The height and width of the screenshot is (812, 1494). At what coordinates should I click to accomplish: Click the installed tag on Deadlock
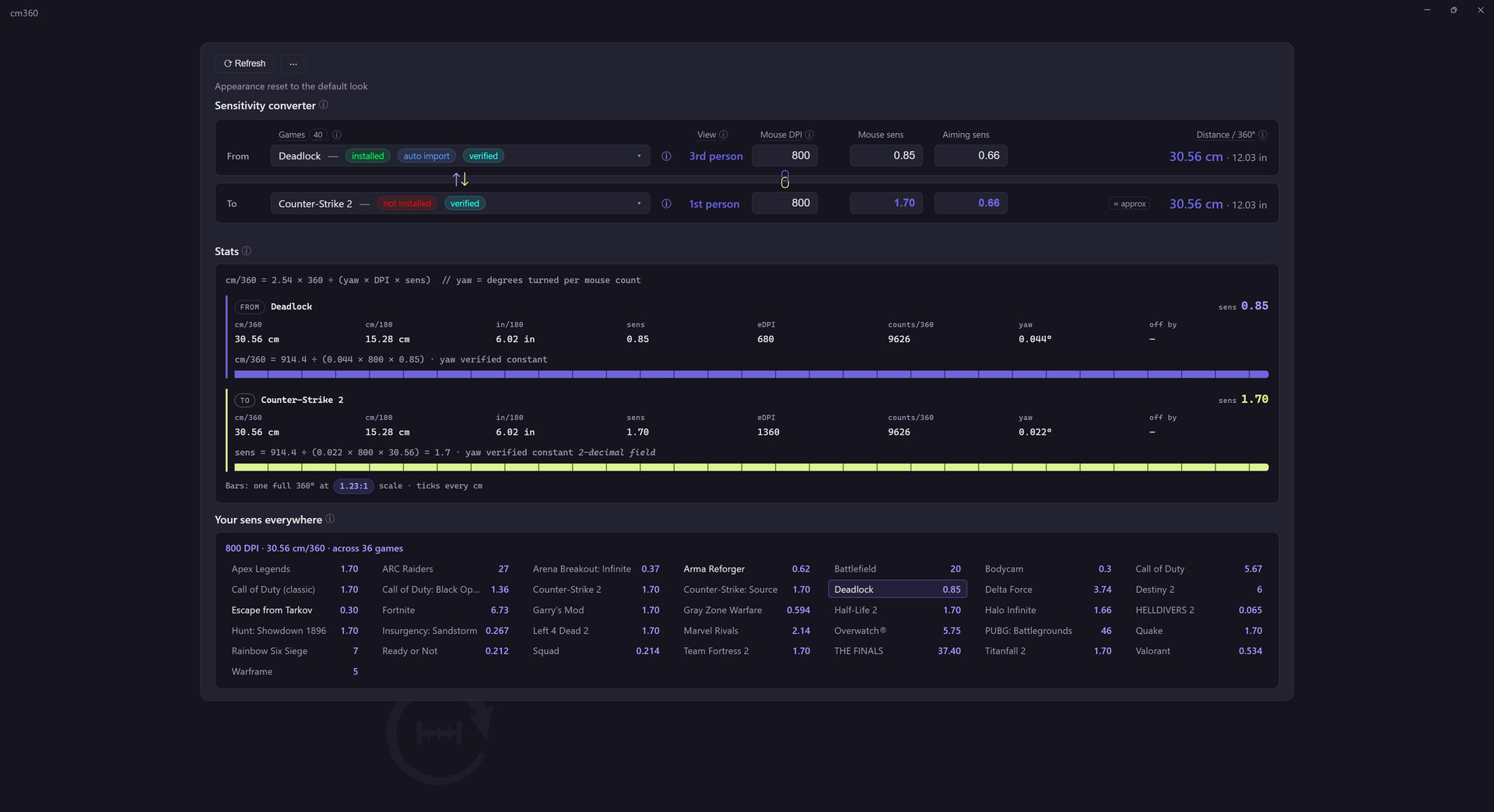click(x=367, y=156)
